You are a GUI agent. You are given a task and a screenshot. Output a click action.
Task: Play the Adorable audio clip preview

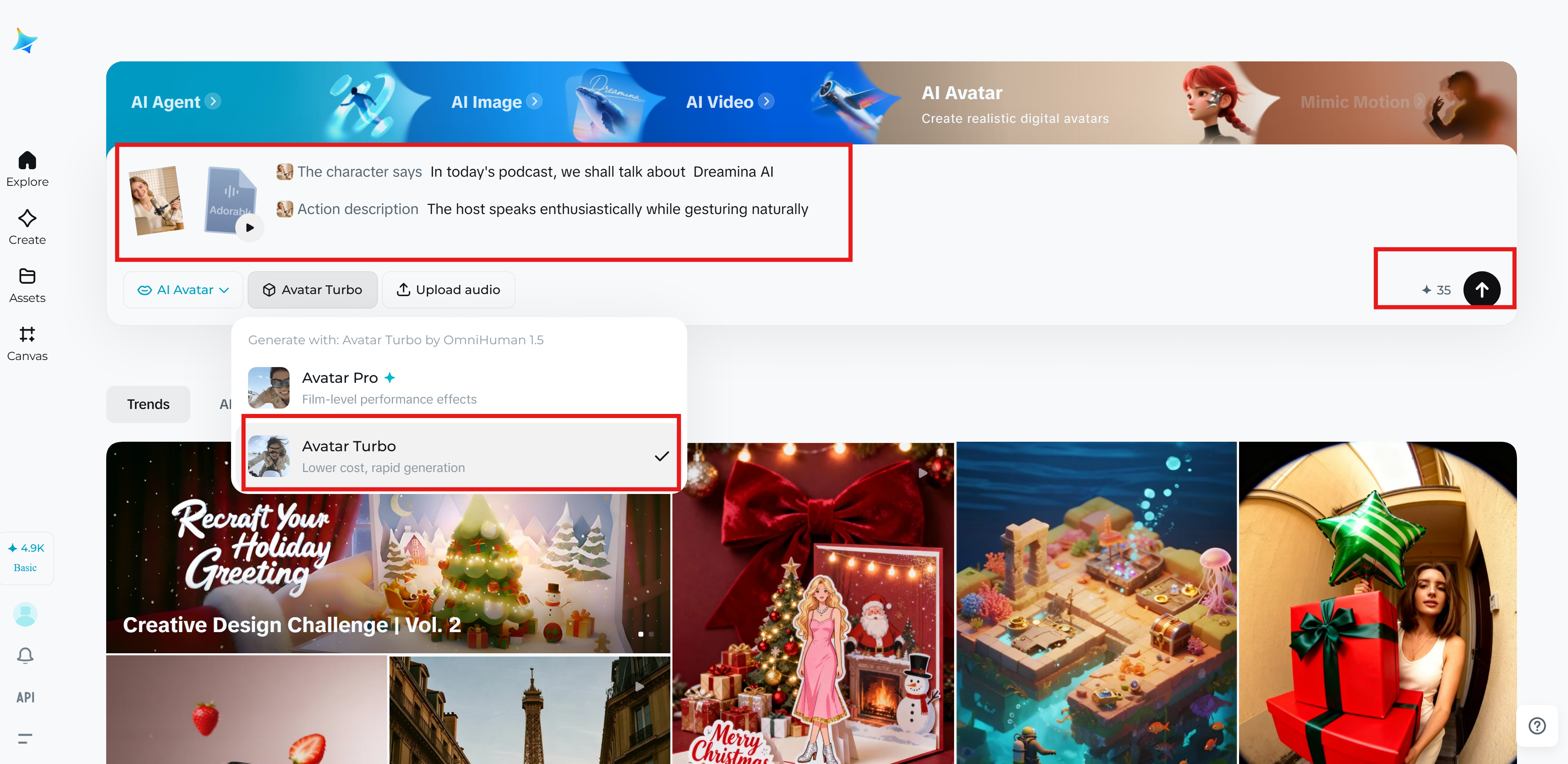point(250,228)
